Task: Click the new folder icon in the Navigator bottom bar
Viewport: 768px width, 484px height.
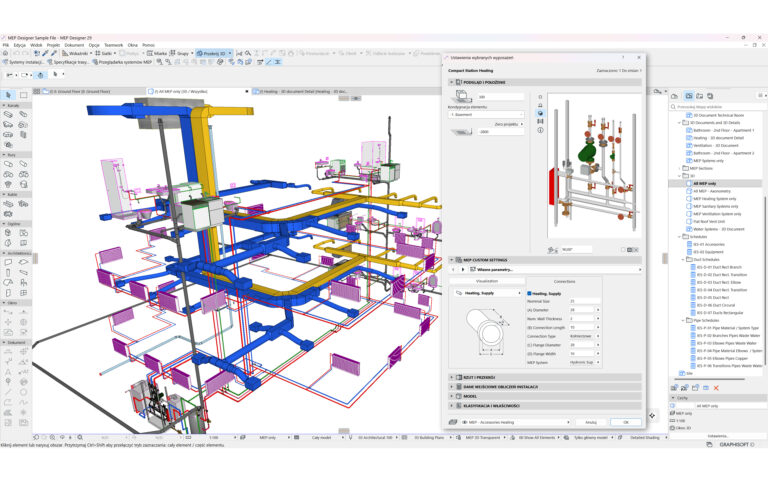Action: (x=695, y=388)
